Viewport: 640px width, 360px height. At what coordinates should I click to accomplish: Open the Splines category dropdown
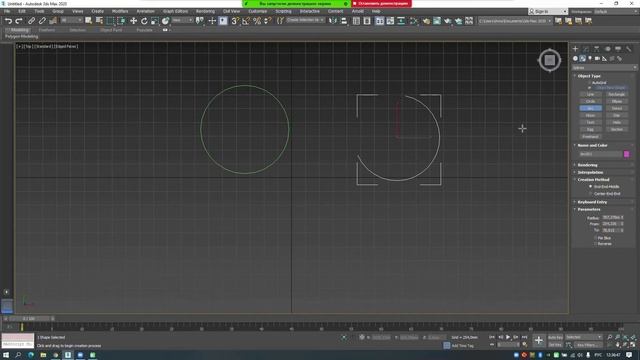(604, 68)
